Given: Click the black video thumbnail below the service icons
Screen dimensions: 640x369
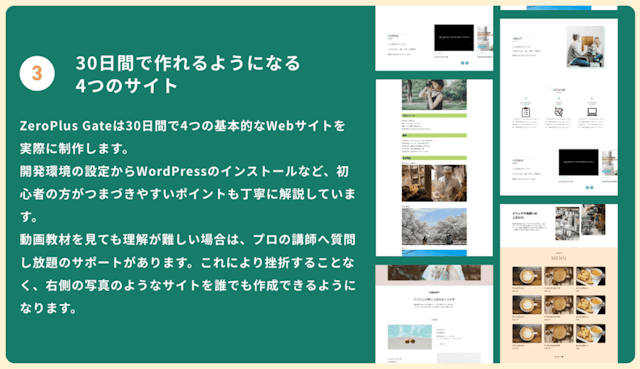Looking at the screenshot, I should tap(578, 162).
